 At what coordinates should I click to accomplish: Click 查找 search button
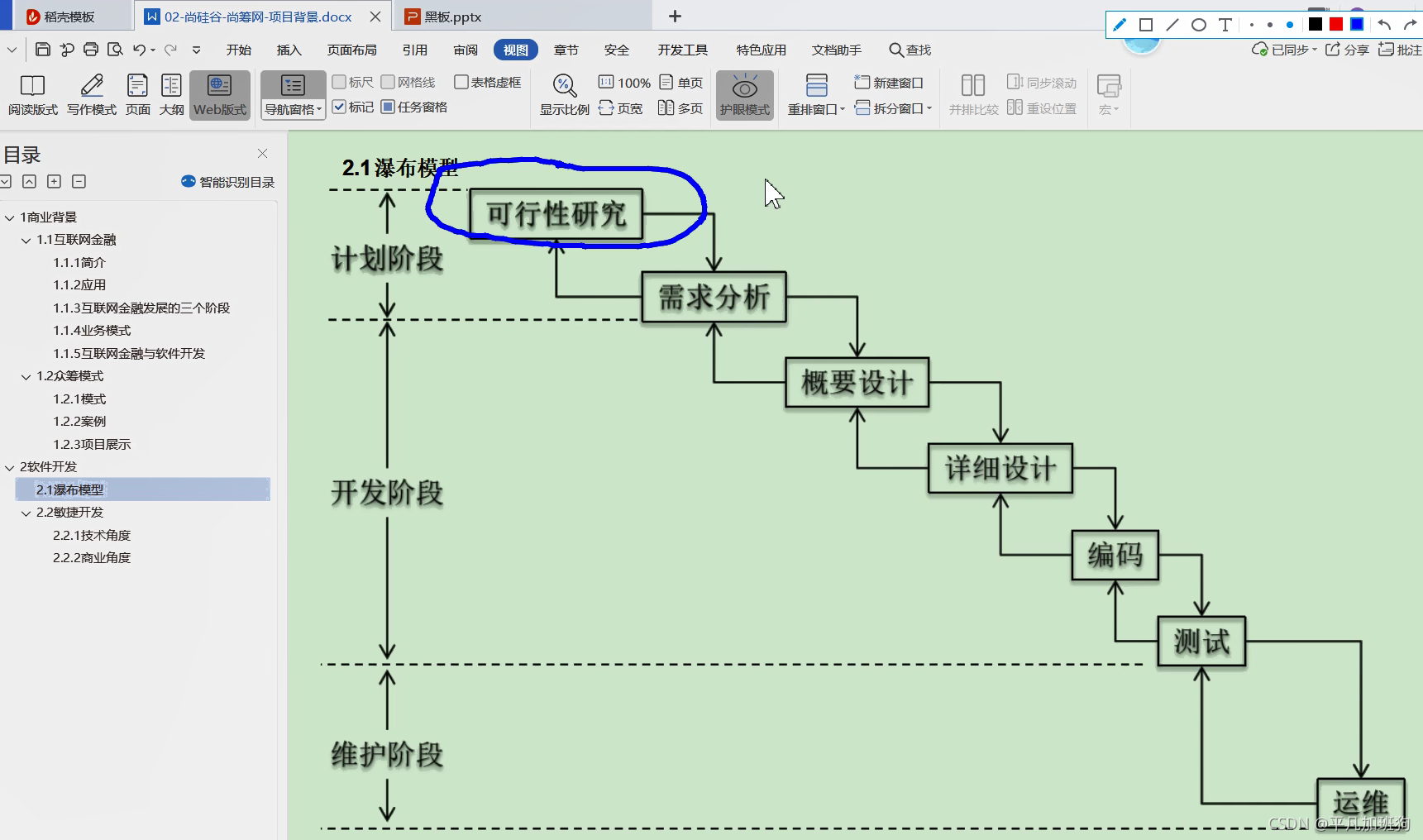pyautogui.click(x=910, y=50)
